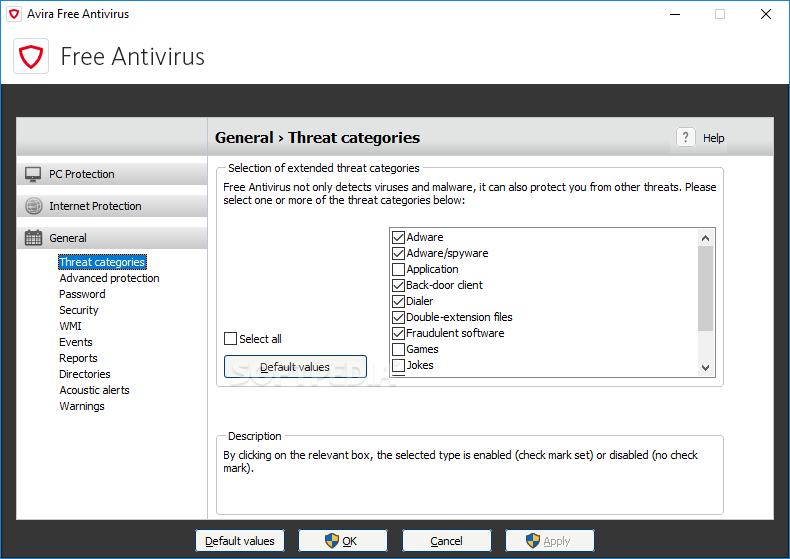Click the 'General › Threat categories' heading
790x559 pixels.
[x=317, y=137]
